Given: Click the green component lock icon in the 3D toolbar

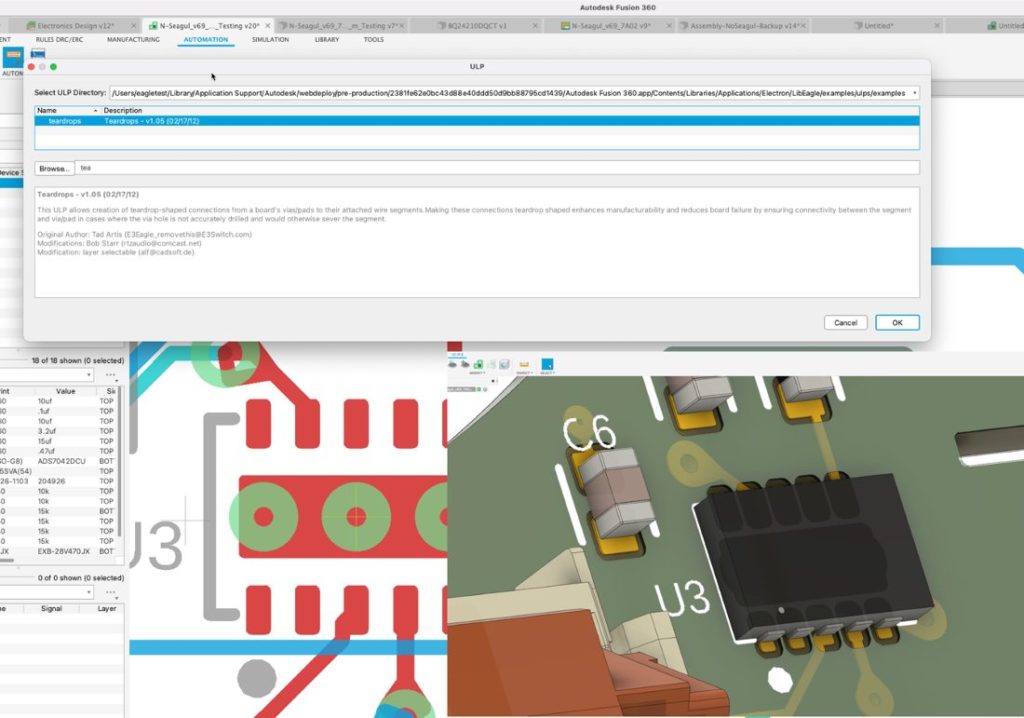Looking at the screenshot, I should point(478,365).
